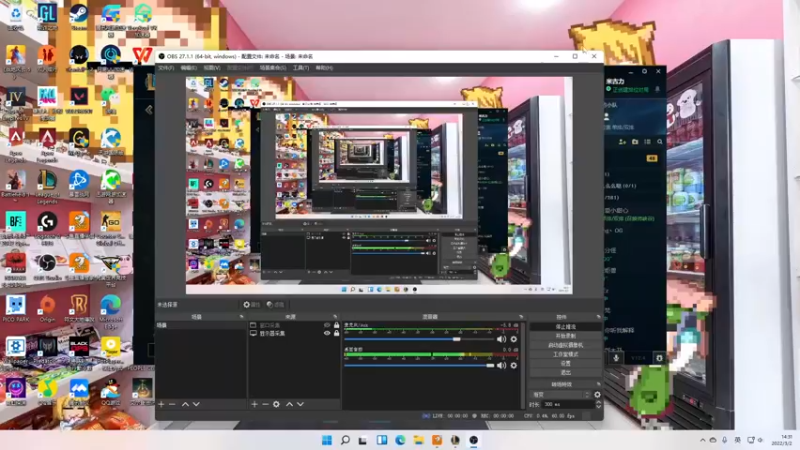
Task: Click the 退出 button in OBS controls
Action: point(565,372)
